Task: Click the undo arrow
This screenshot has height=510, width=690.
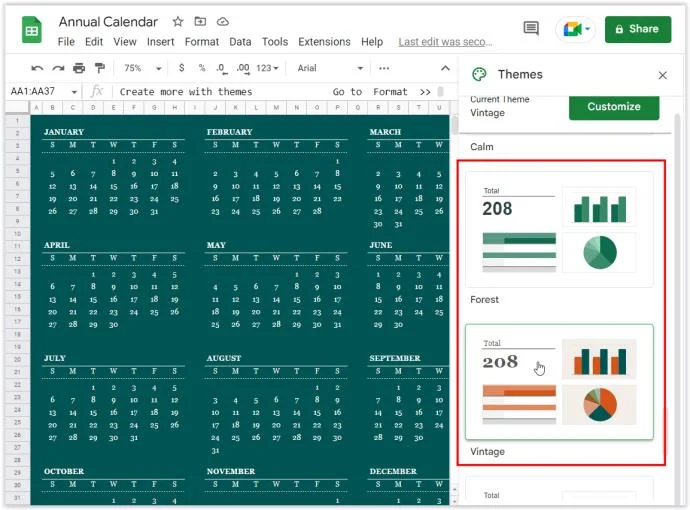Action: tap(37, 68)
